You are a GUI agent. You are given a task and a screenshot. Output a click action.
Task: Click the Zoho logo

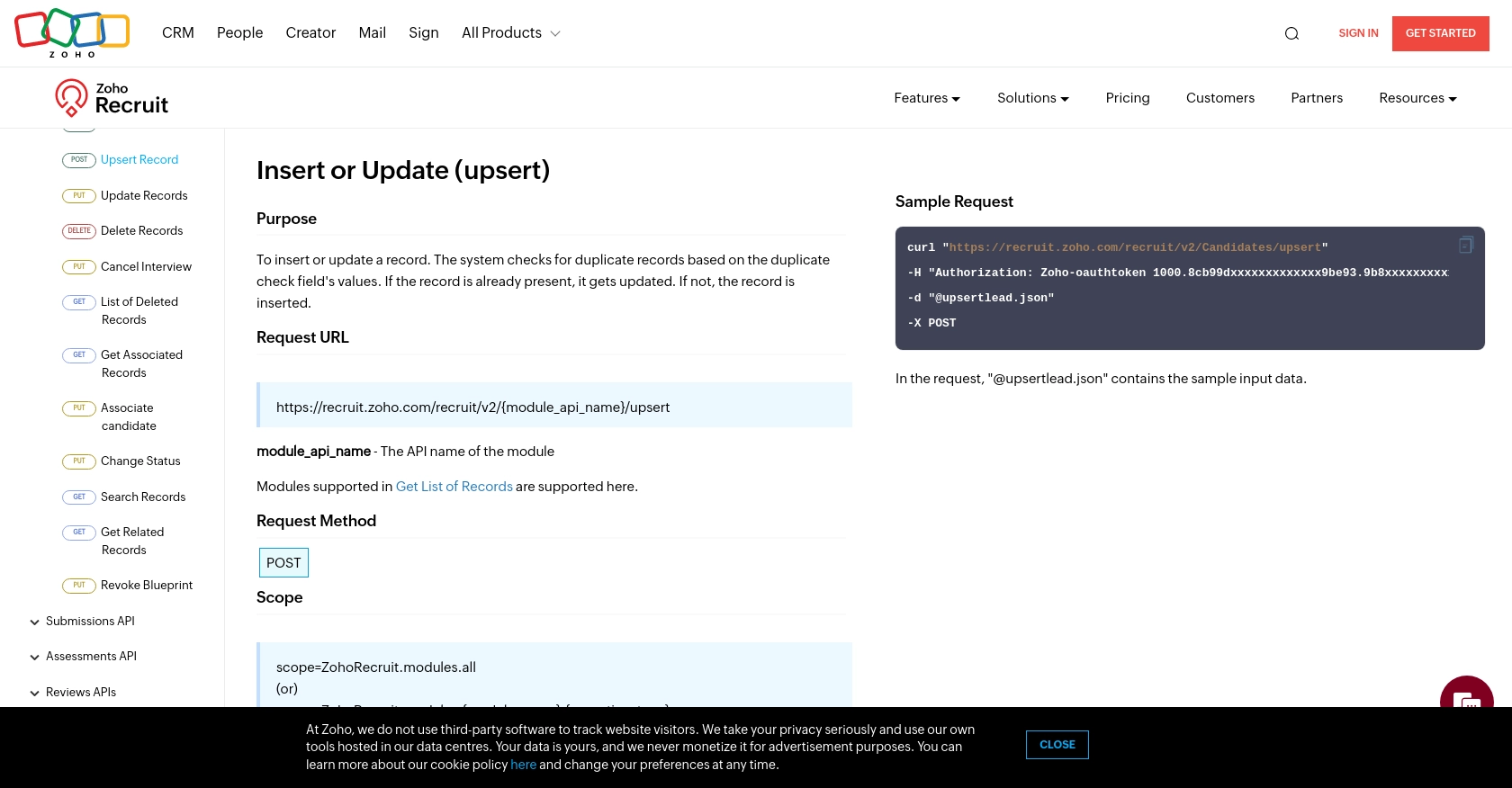click(x=72, y=33)
